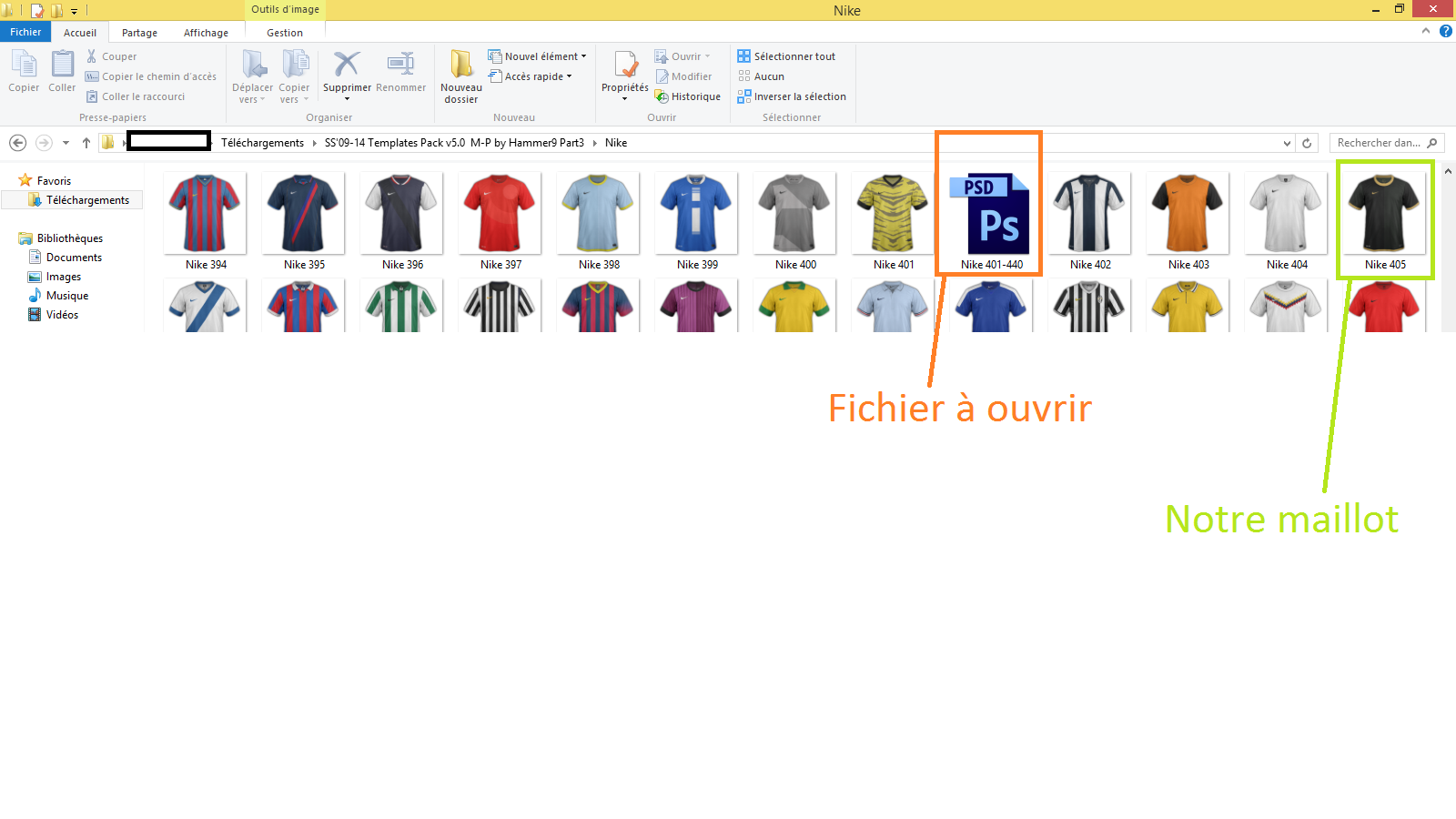
Task: Open the Fichier menu
Action: coord(25,32)
